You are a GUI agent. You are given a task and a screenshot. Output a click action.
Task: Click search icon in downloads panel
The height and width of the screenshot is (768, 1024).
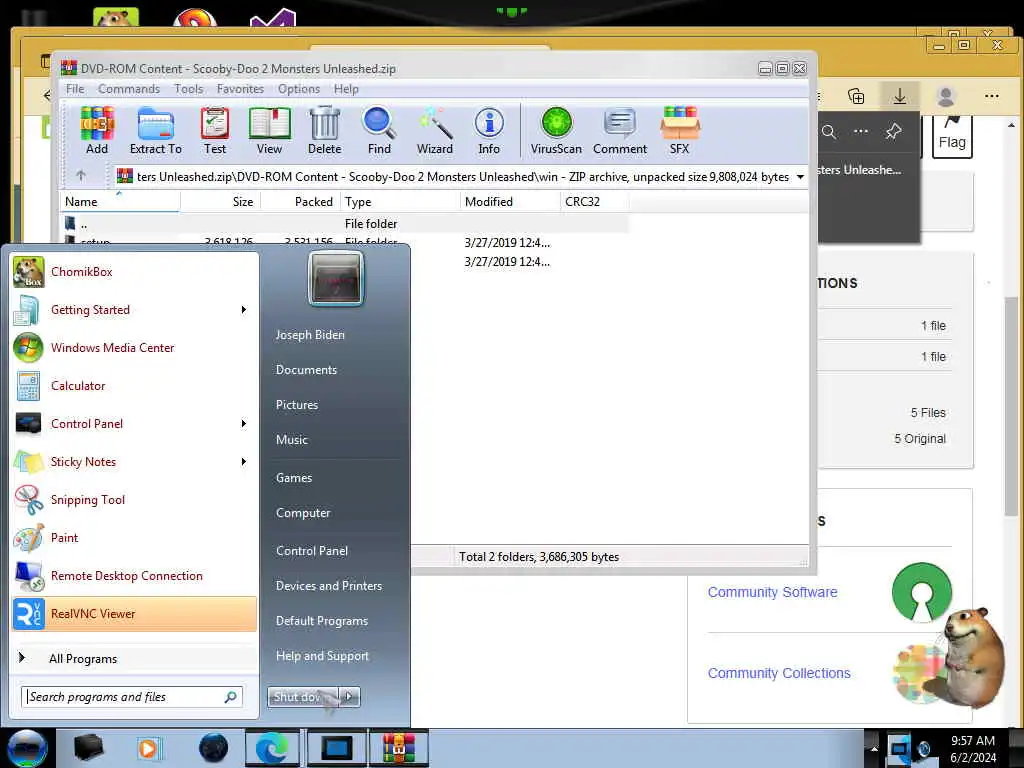(829, 132)
